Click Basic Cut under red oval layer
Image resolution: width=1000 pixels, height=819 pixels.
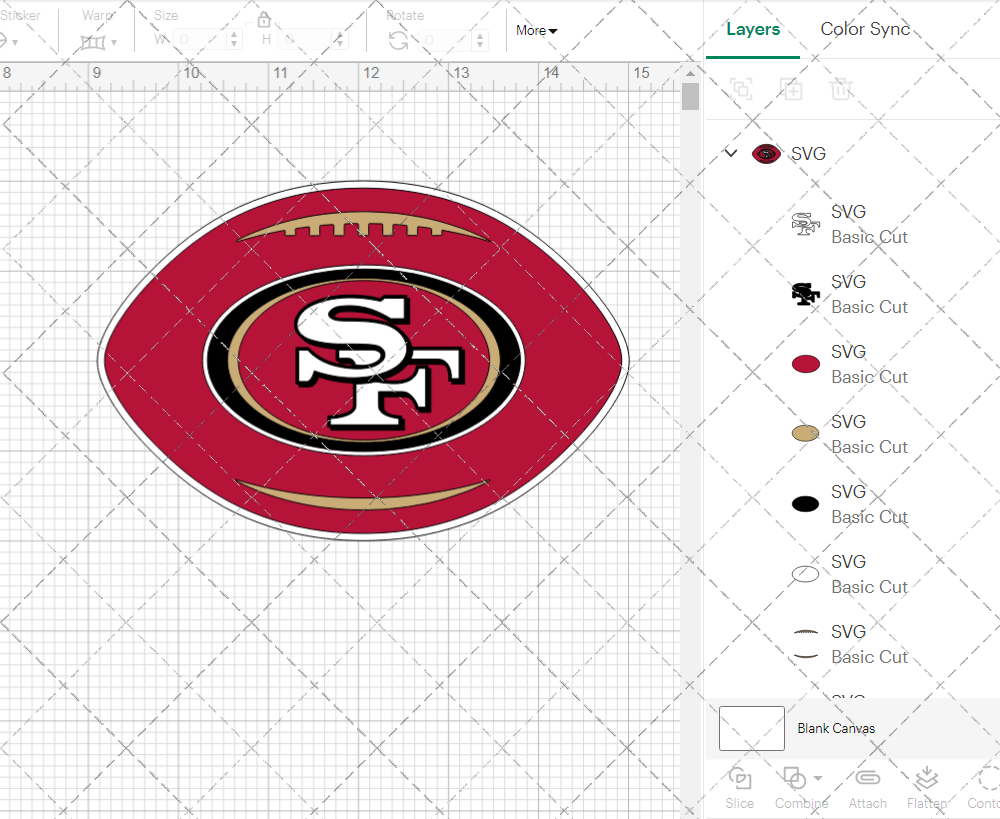(869, 377)
